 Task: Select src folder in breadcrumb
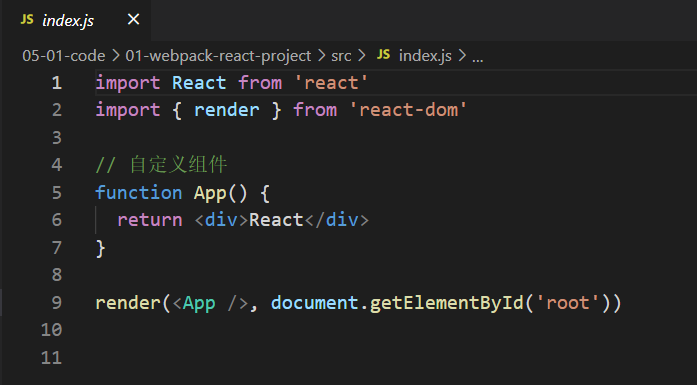coord(341,56)
